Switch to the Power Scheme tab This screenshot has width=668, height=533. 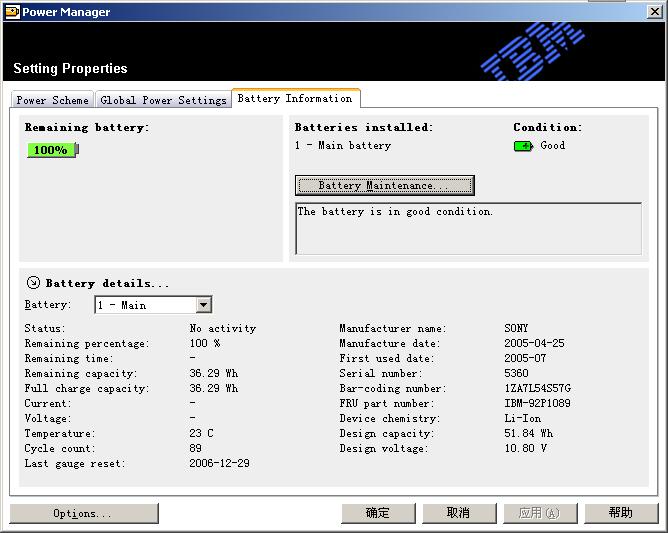tap(52, 100)
